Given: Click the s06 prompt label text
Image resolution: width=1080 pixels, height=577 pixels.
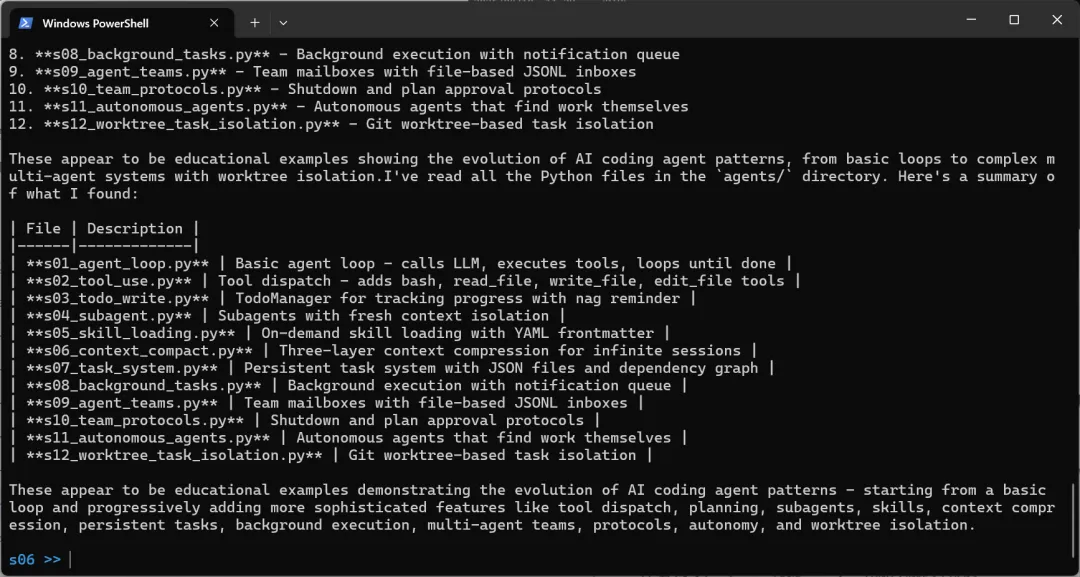Looking at the screenshot, I should pyautogui.click(x=22, y=560).
